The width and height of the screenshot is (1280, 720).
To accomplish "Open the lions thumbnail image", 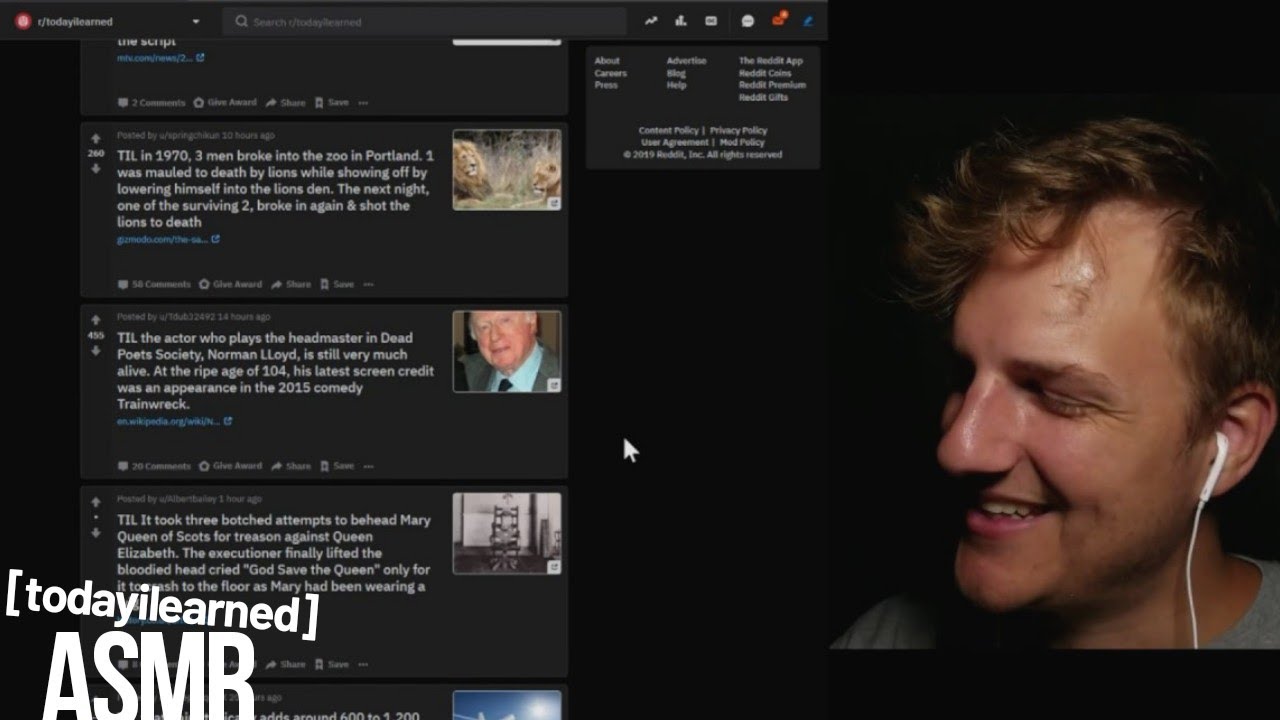I will [x=507, y=170].
